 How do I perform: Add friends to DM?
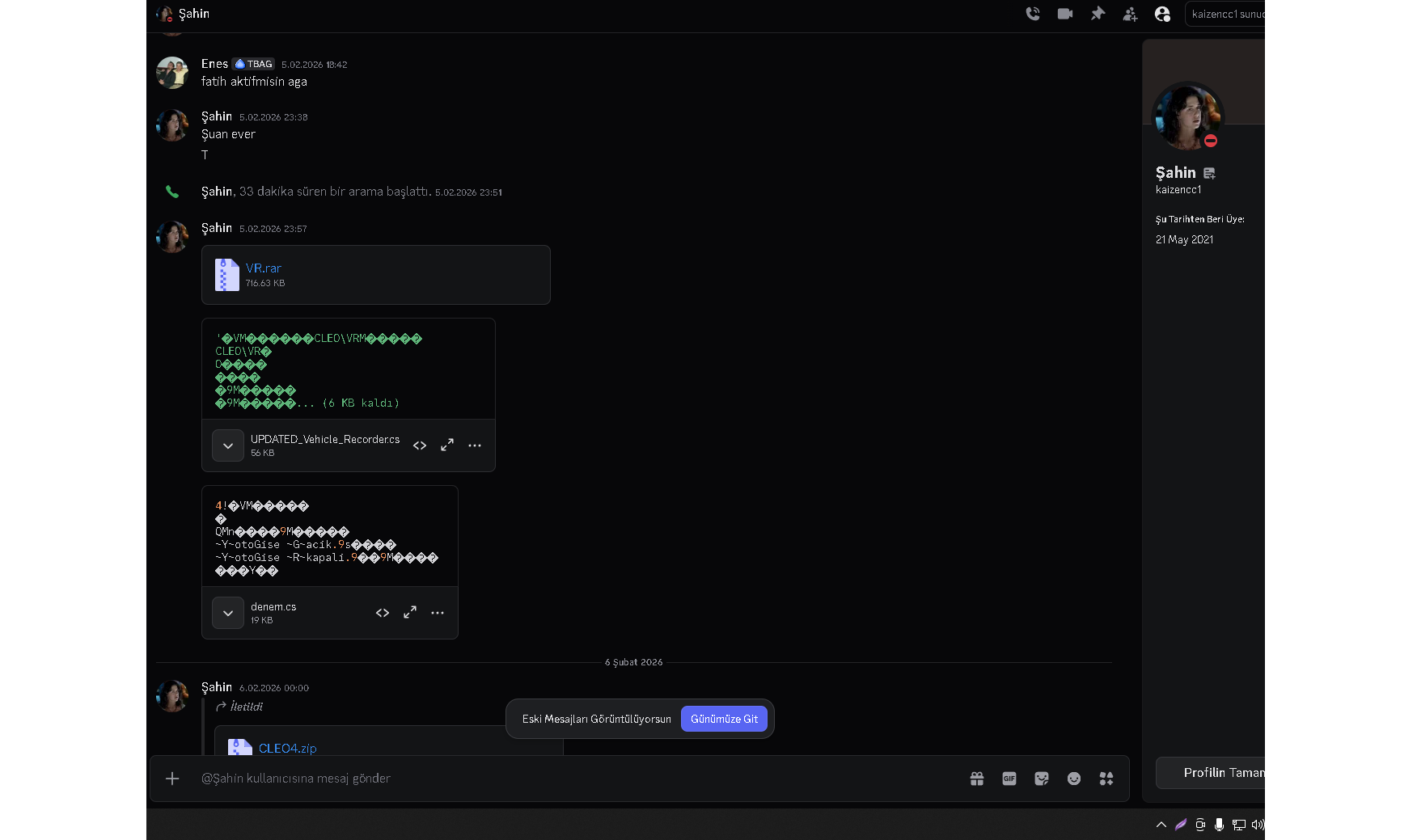(x=1130, y=14)
